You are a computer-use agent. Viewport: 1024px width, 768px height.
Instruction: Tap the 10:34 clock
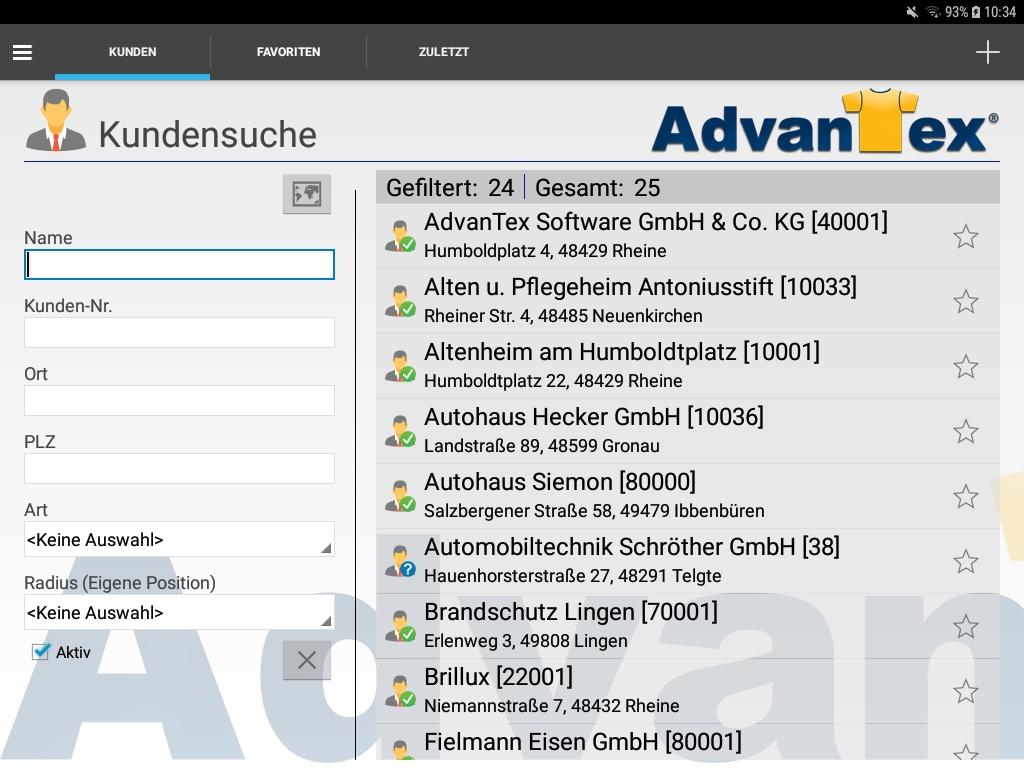(x=1000, y=12)
